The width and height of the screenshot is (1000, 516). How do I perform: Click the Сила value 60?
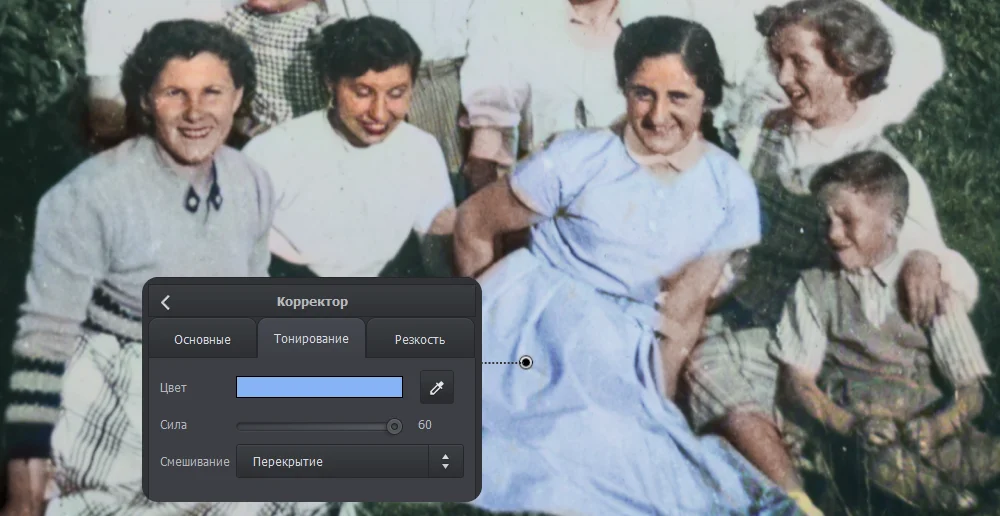point(425,425)
